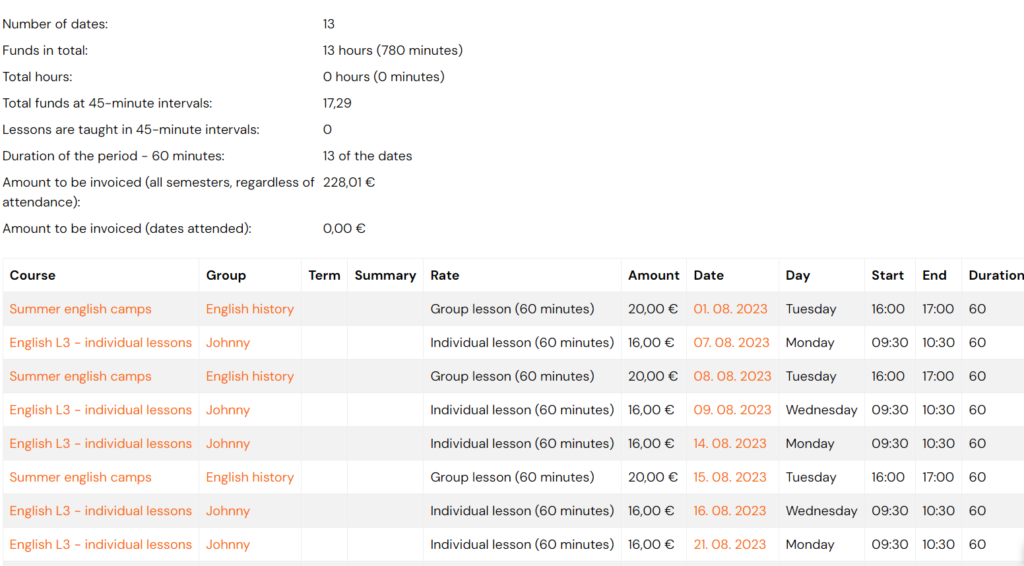Open English L3 course on 07. 08. 2023 row
This screenshot has height=566, width=1024.
coord(101,342)
